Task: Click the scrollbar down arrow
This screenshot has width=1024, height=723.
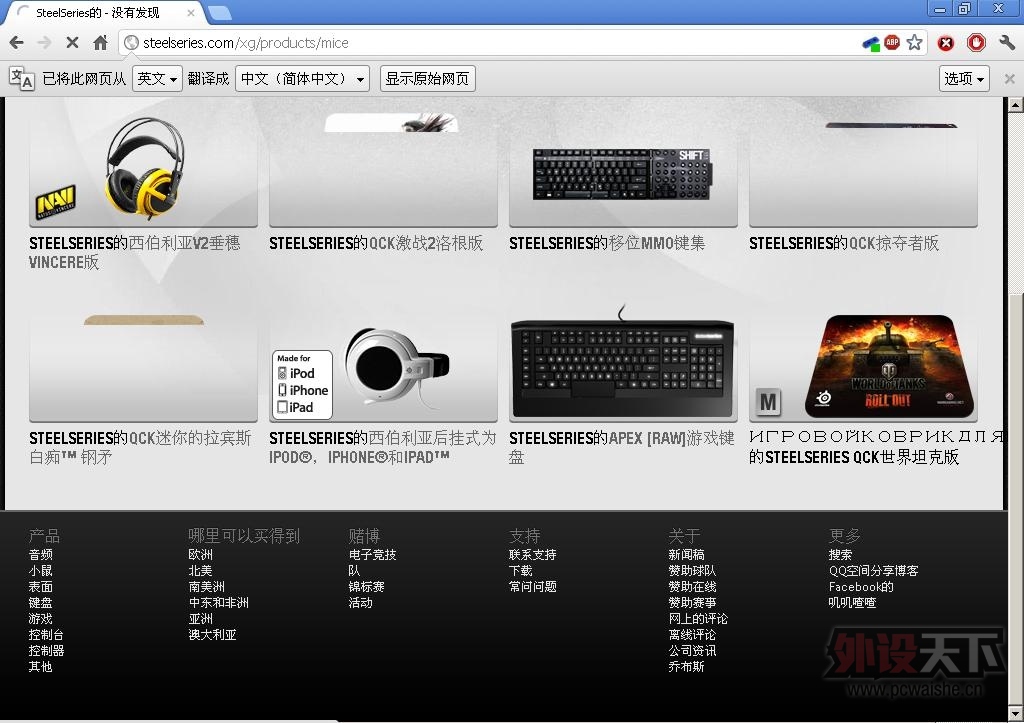Action: click(1016, 713)
